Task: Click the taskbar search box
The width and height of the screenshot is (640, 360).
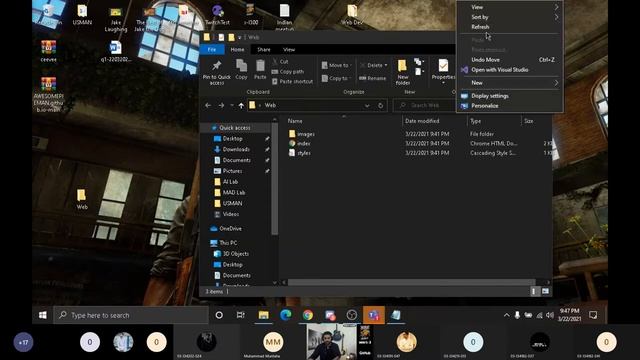Action: 131,315
